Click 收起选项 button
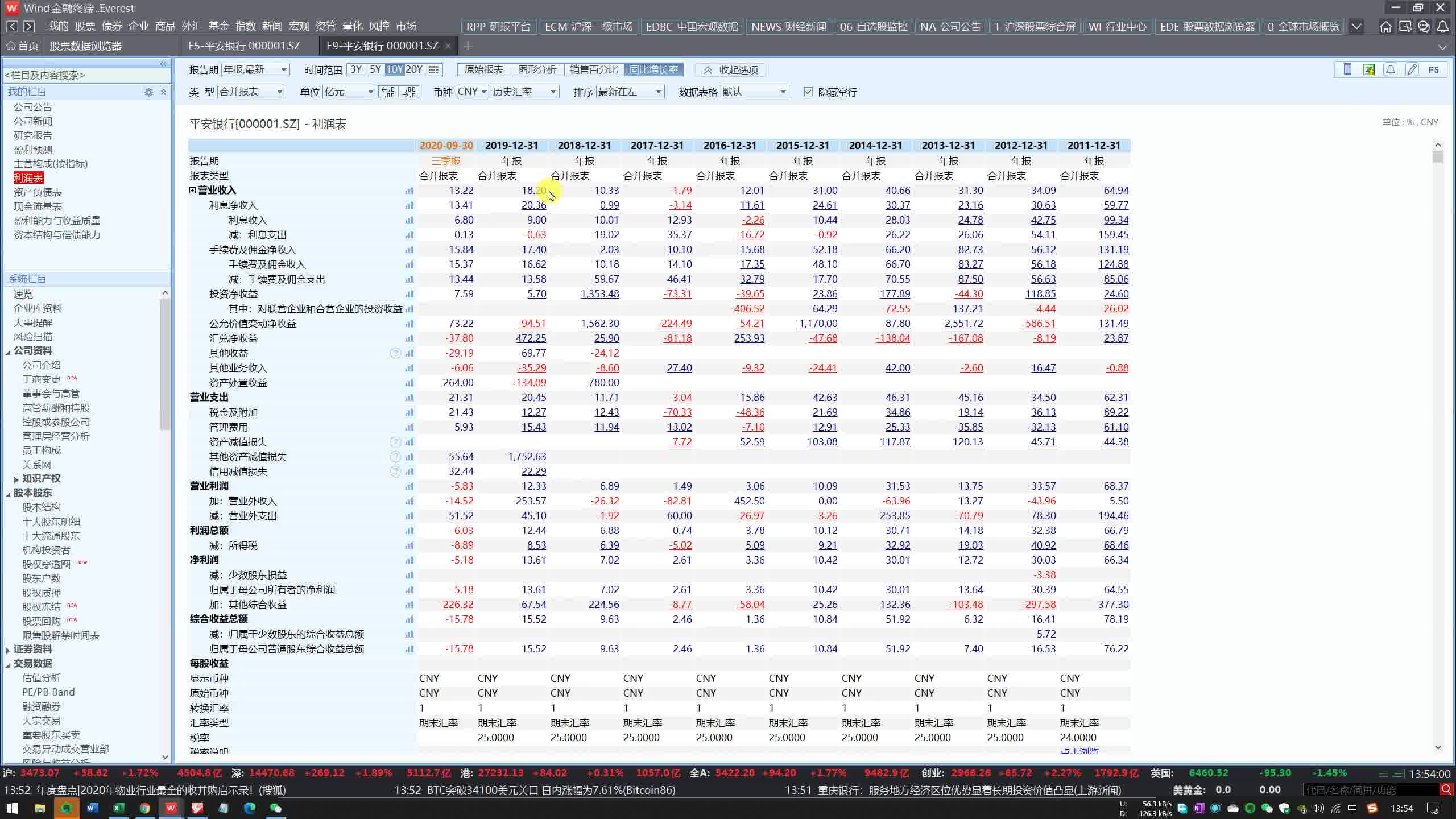 point(731,69)
